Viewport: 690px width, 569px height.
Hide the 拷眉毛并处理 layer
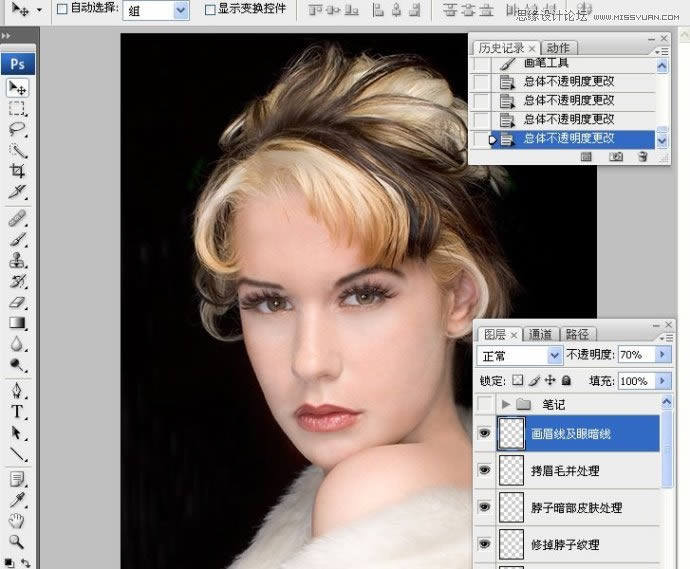click(x=485, y=469)
